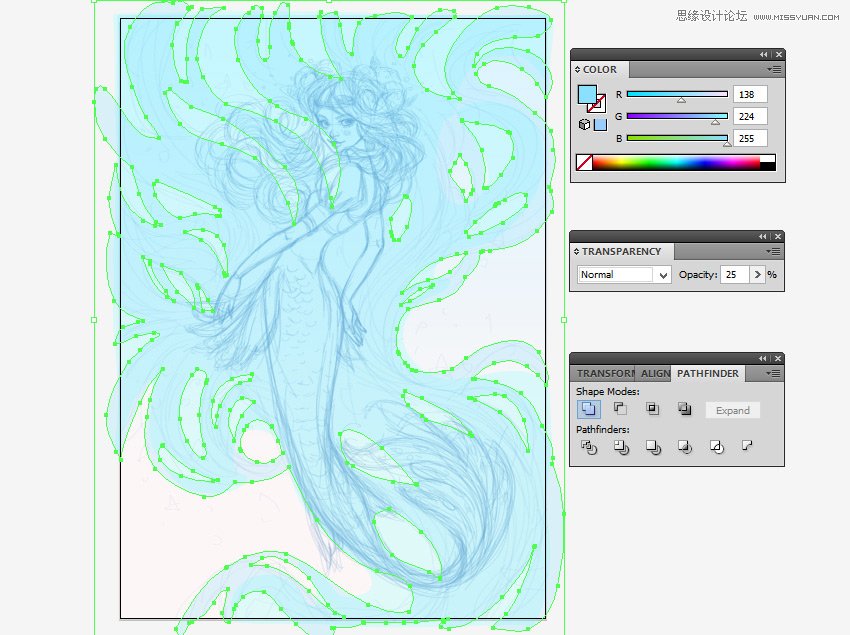Open the Opacity slider popup arrow
Image resolution: width=850 pixels, height=635 pixels.
click(x=757, y=274)
